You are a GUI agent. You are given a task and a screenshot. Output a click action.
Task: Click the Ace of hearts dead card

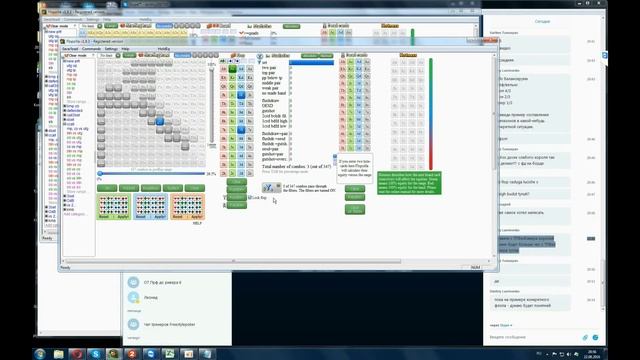pos(343,62)
